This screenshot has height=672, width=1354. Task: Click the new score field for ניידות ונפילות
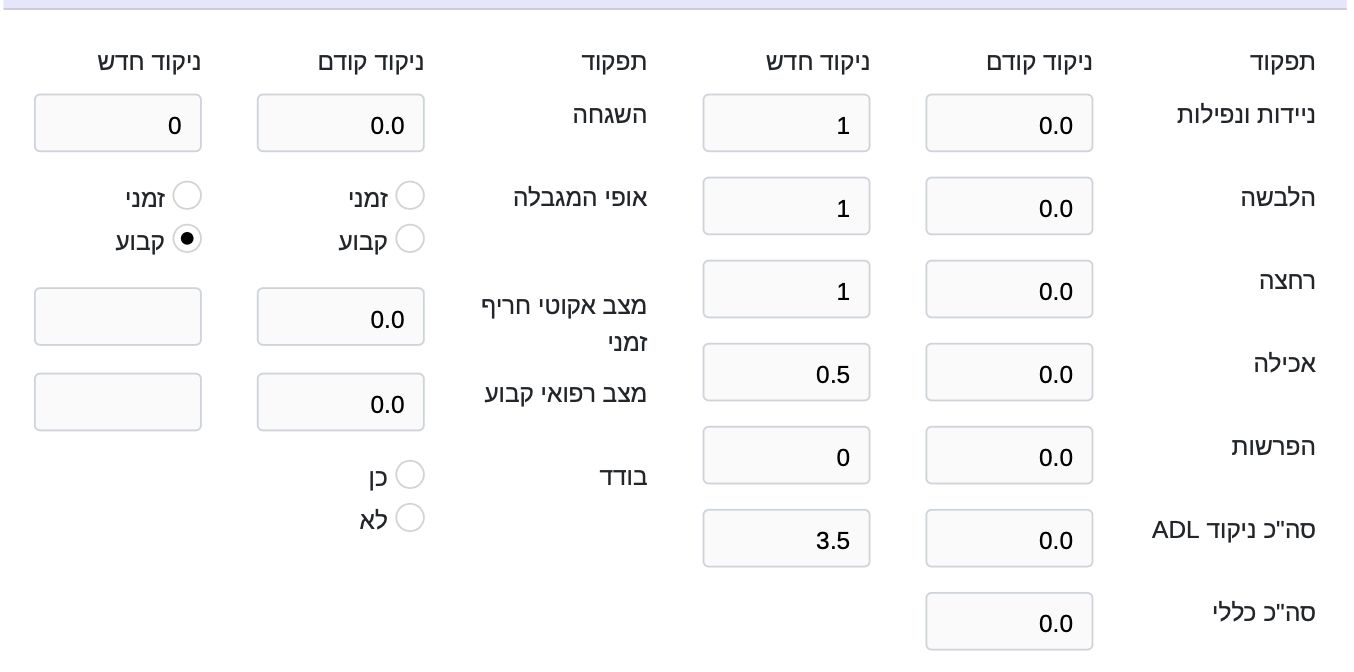[786, 123]
